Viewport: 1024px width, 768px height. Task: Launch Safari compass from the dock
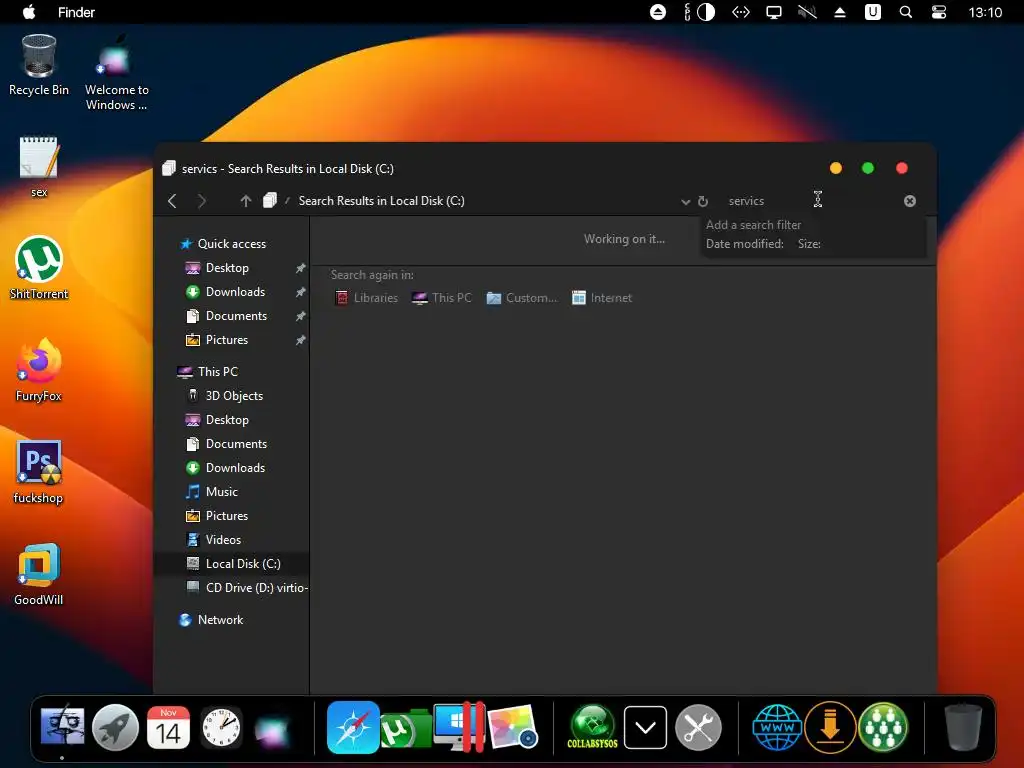click(353, 727)
